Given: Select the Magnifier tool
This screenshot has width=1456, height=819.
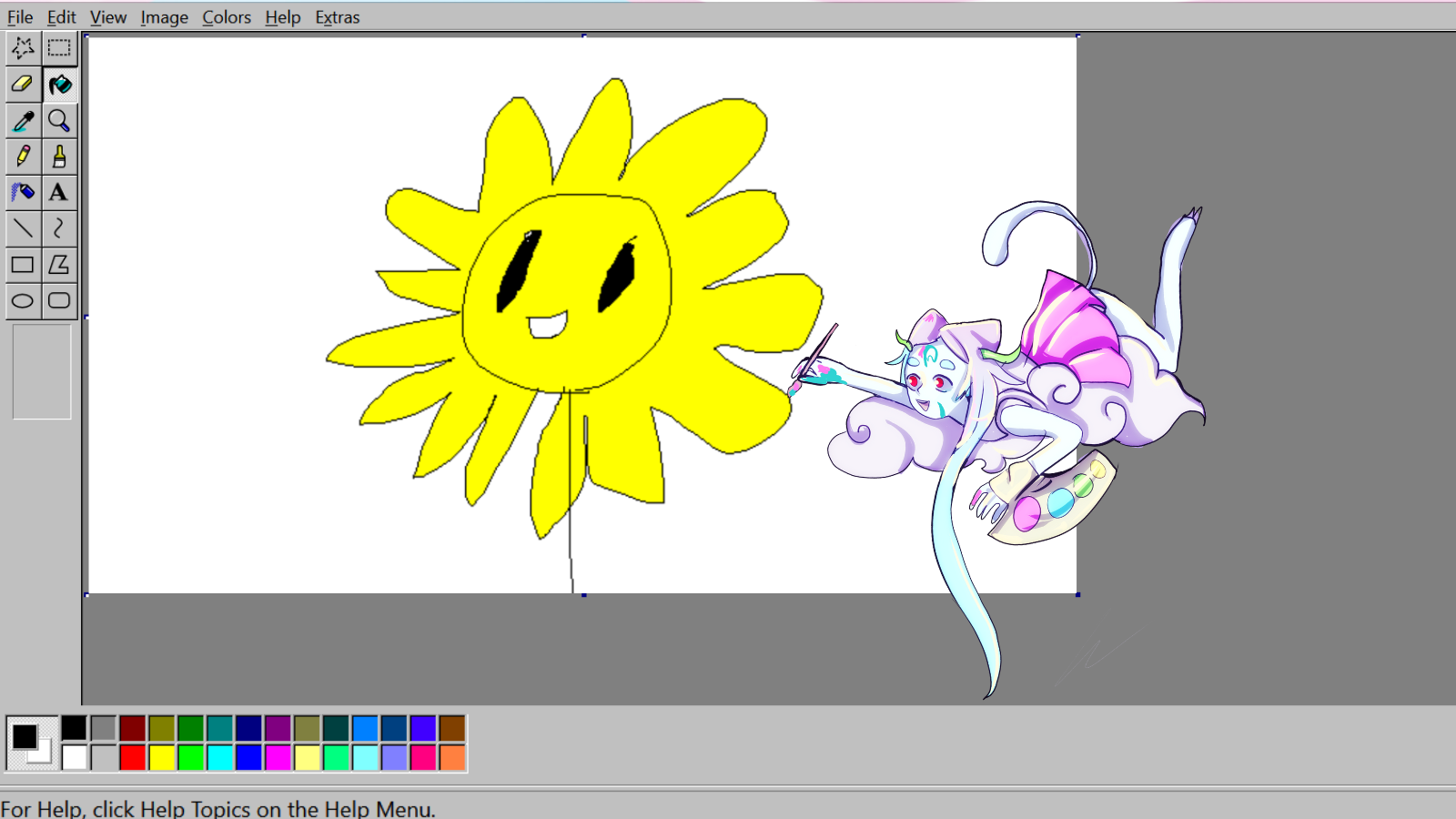Looking at the screenshot, I should tap(59, 120).
